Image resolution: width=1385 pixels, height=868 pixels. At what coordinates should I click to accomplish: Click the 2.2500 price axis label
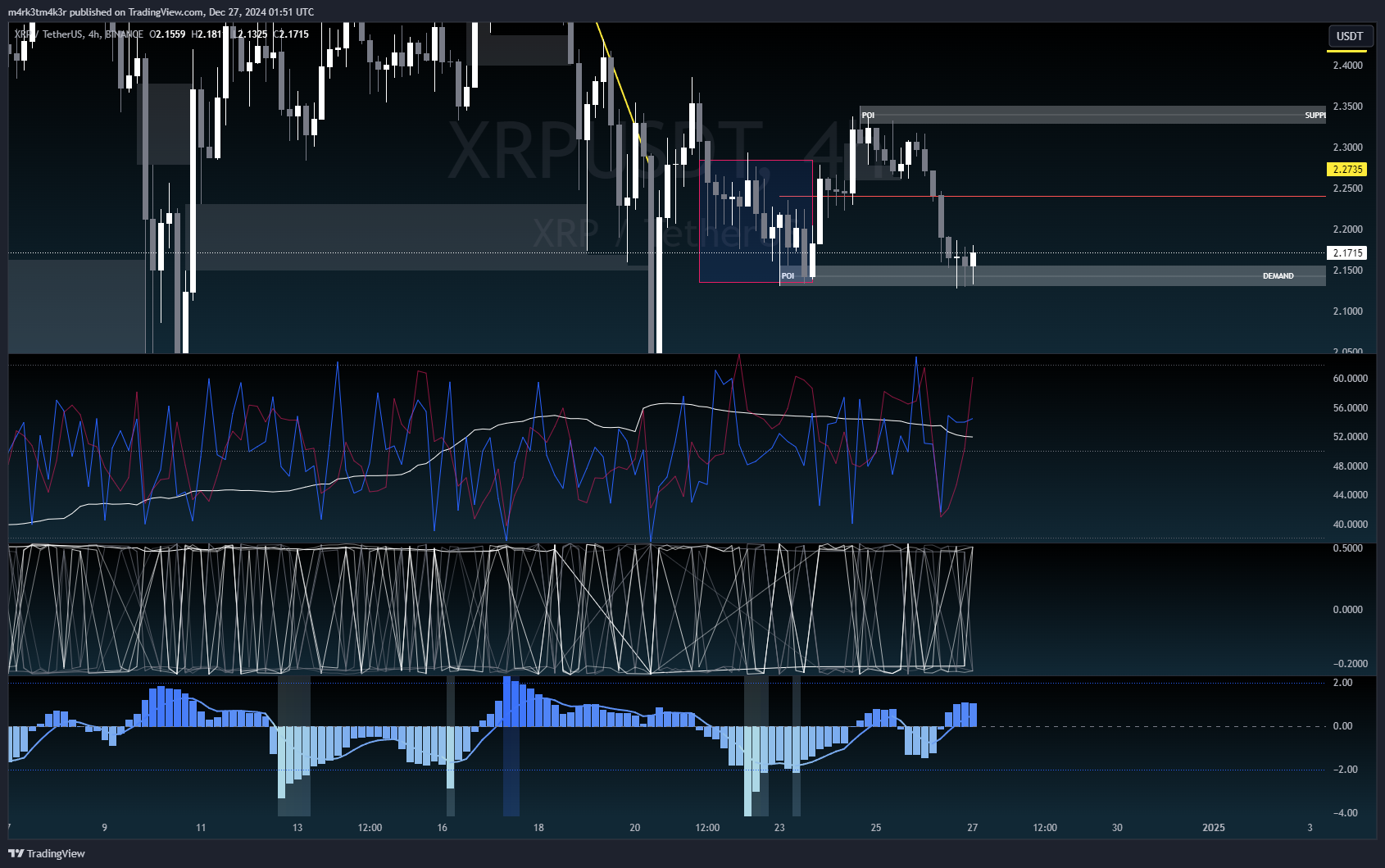pos(1347,189)
